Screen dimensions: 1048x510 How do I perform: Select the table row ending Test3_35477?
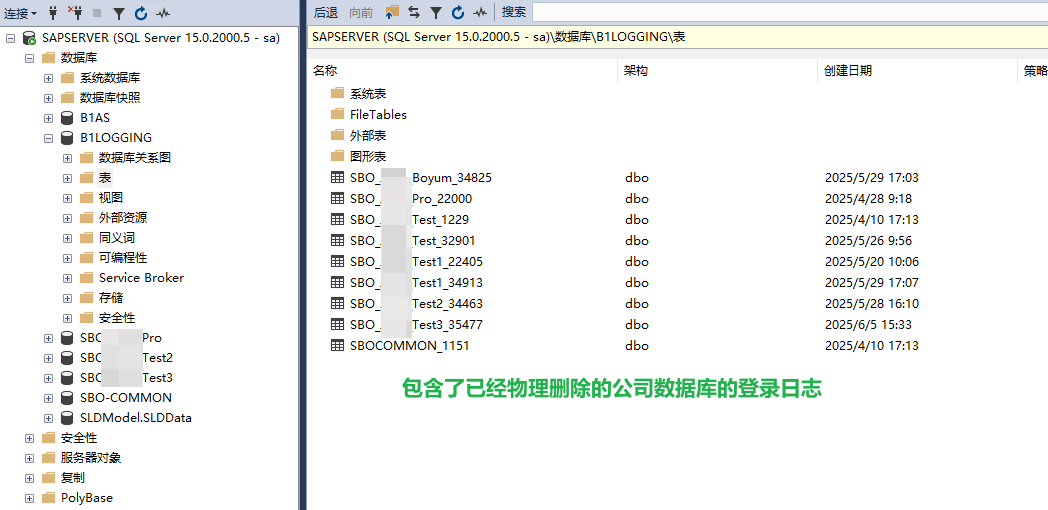(416, 325)
